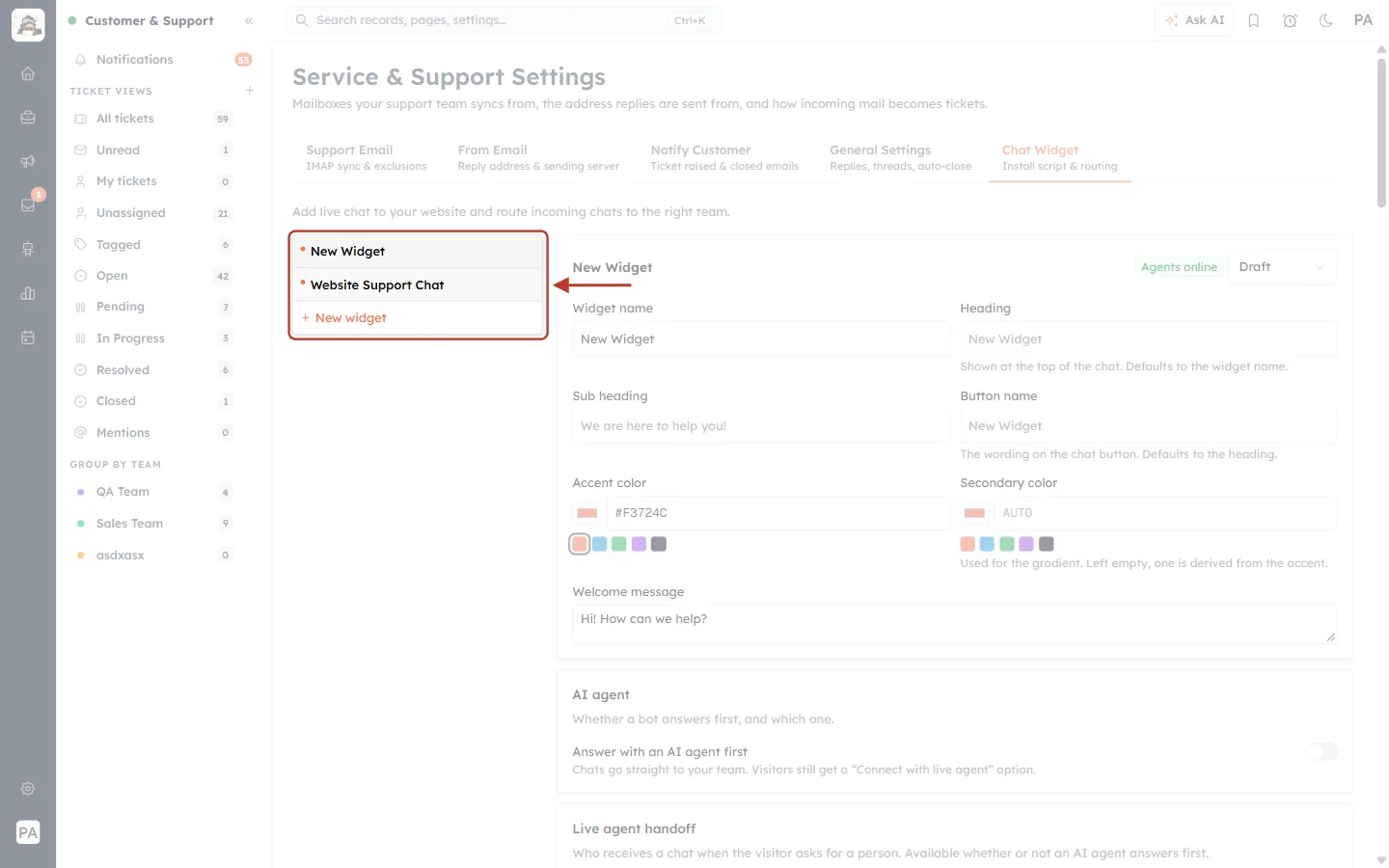This screenshot has width=1389, height=868.
Task: Pick the purple secondary color swatch
Action: (1026, 544)
